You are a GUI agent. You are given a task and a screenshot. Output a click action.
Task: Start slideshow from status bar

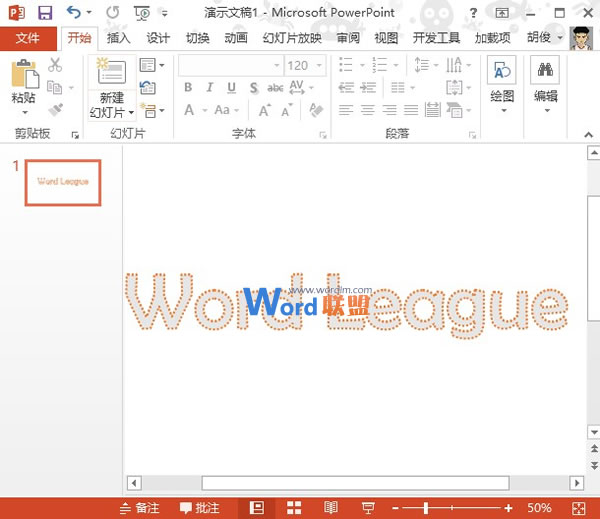[x=368, y=508]
